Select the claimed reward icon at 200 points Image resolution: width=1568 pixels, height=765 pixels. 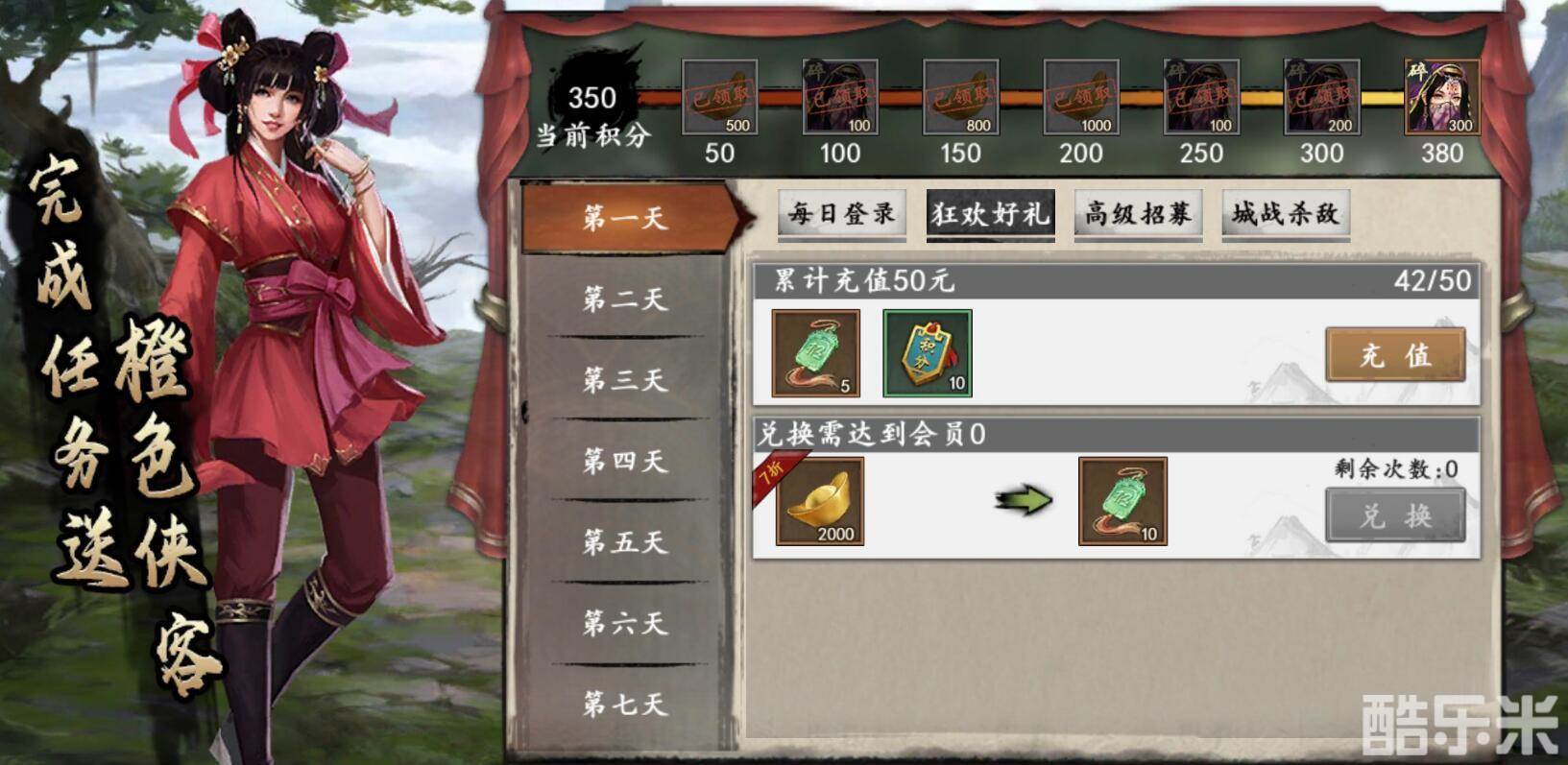coord(1081,97)
